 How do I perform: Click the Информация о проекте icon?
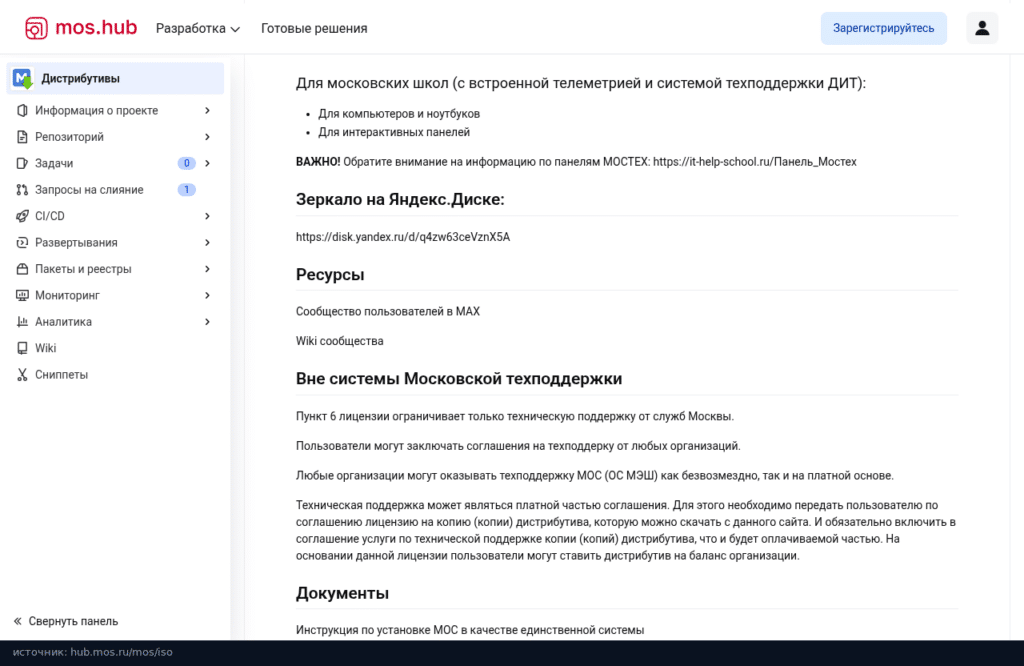22,110
